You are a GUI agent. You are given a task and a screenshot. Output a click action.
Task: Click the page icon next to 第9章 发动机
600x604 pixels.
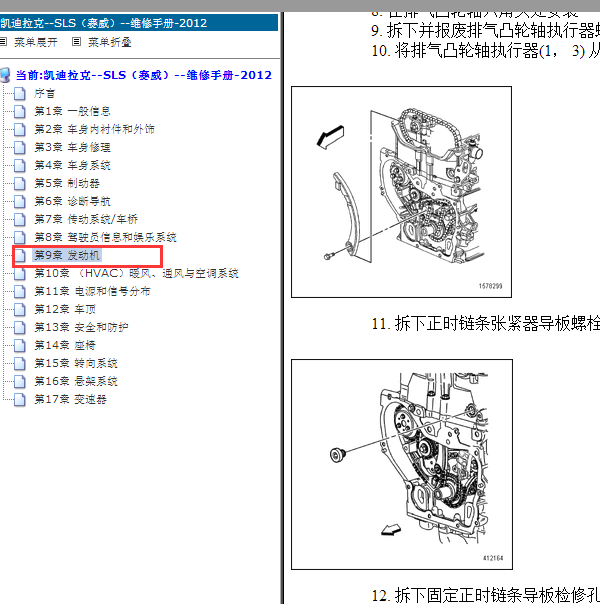pyautogui.click(x=20, y=255)
